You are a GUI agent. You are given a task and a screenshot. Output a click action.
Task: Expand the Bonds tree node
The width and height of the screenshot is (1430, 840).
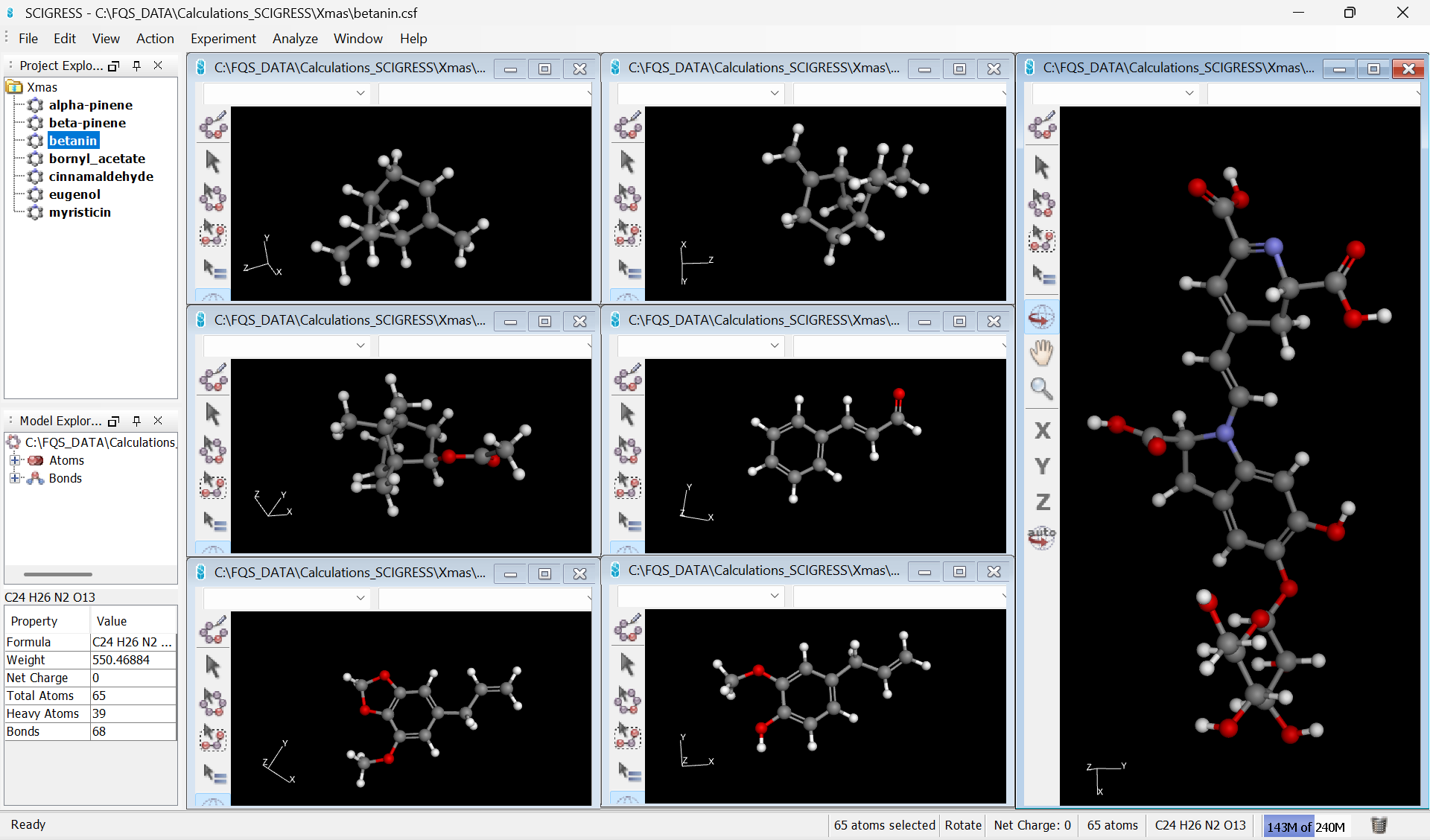coord(14,478)
